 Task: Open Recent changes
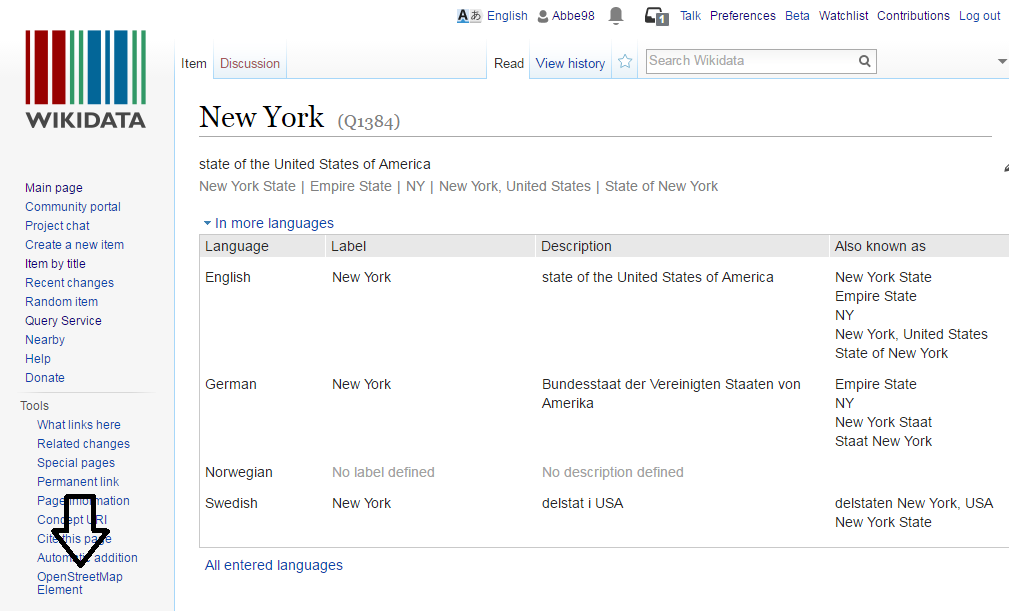pyautogui.click(x=69, y=283)
